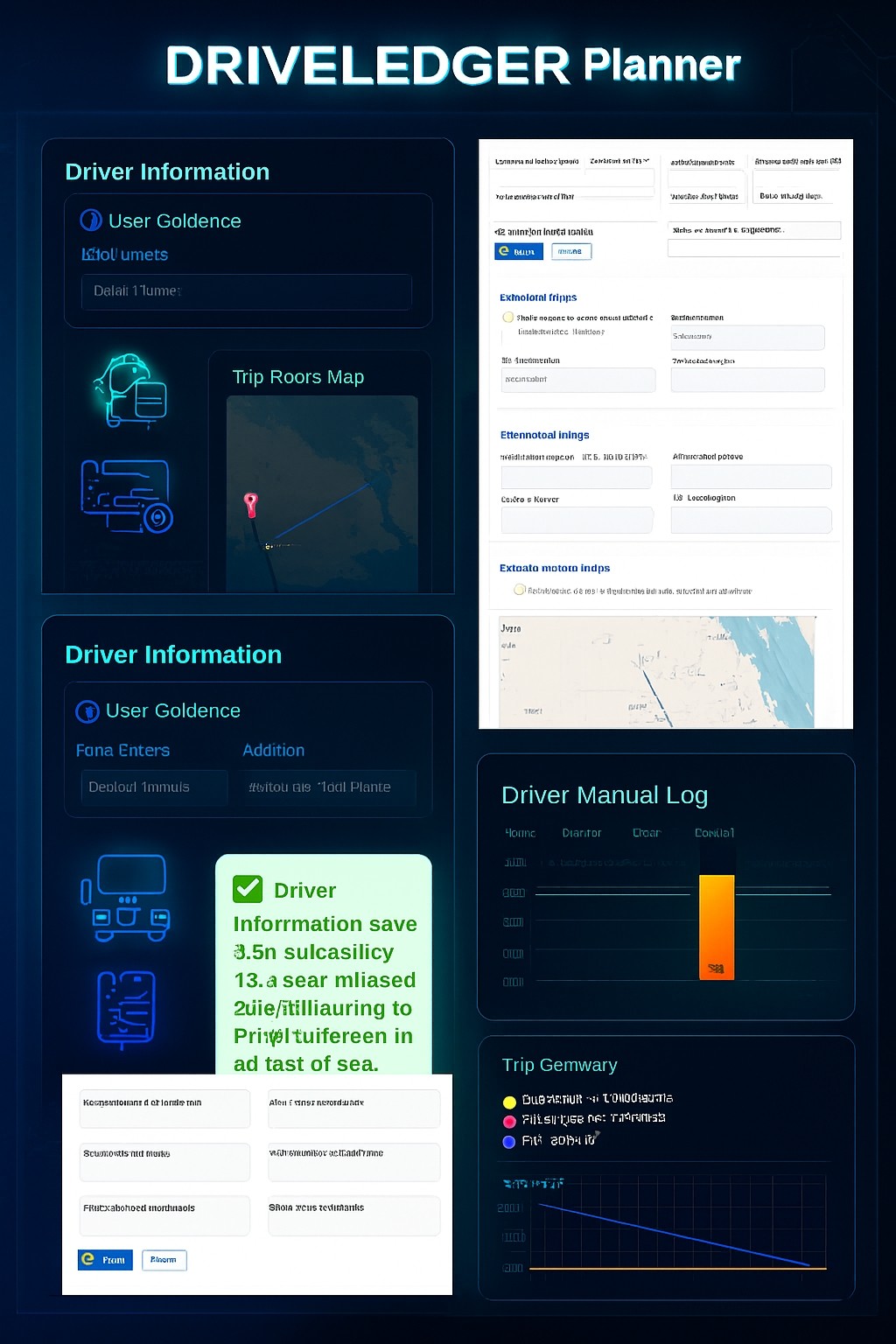Click the Ettennotoal inings heading
Image resolution: width=896 pixels, height=1344 pixels.
[x=544, y=435]
